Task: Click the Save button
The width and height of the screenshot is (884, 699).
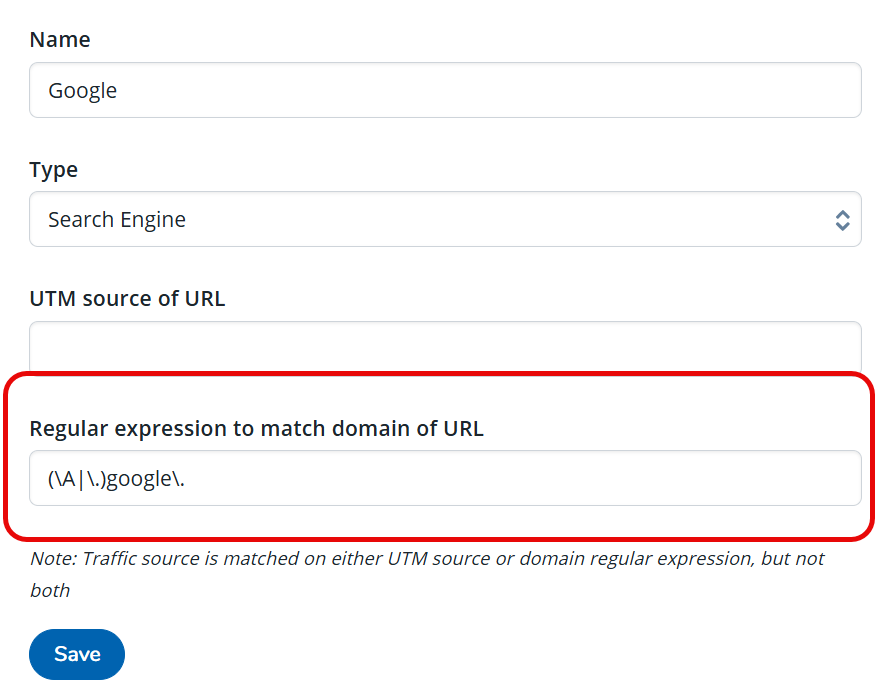Action: point(77,654)
